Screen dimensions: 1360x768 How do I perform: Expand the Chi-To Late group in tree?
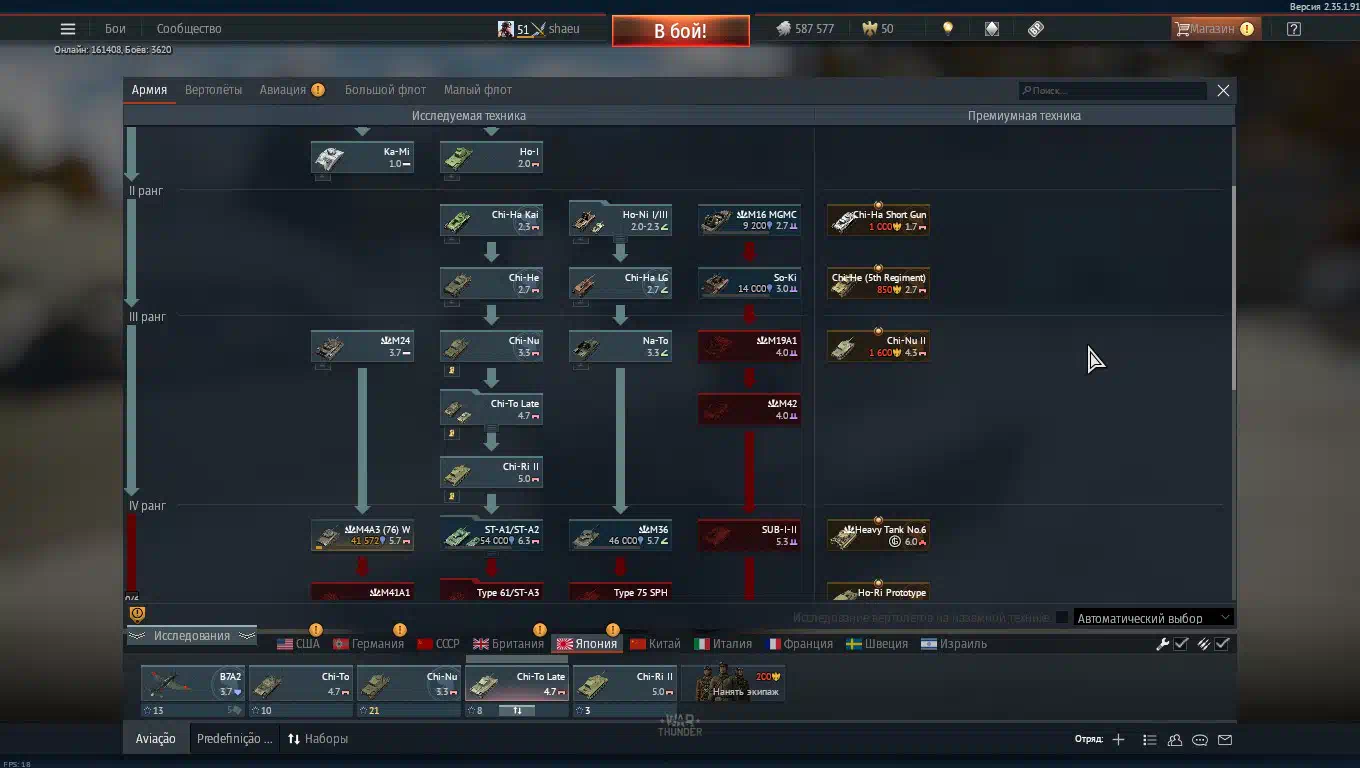491,408
